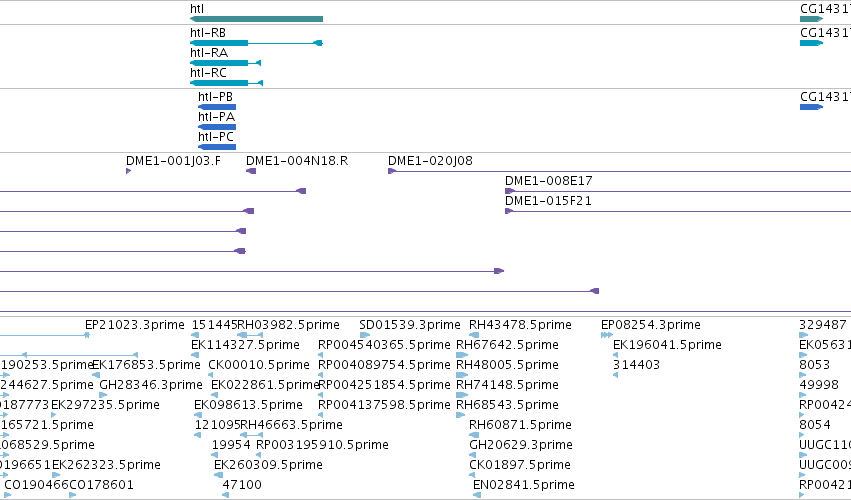Click the EK262323.5prime EST label
The image size is (851, 500).
coord(106,465)
